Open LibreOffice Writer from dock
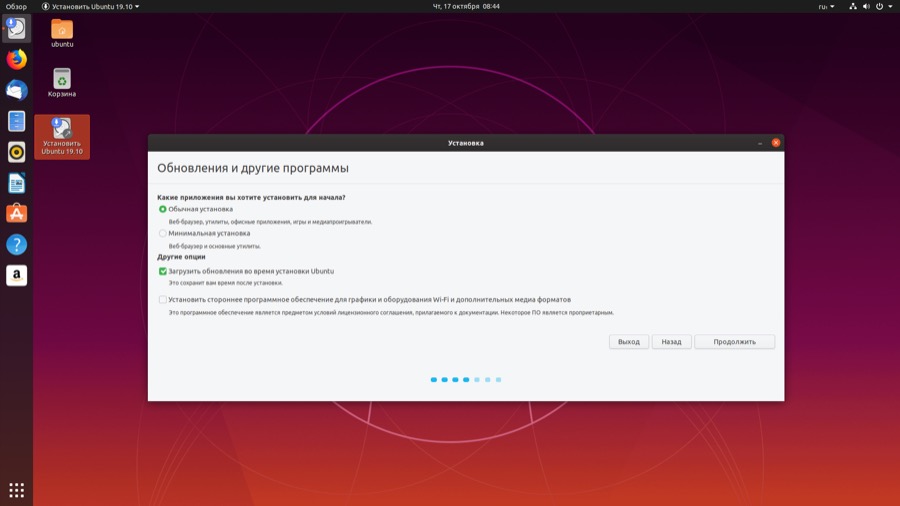Screen dimensions: 900x506 [x=16, y=183]
